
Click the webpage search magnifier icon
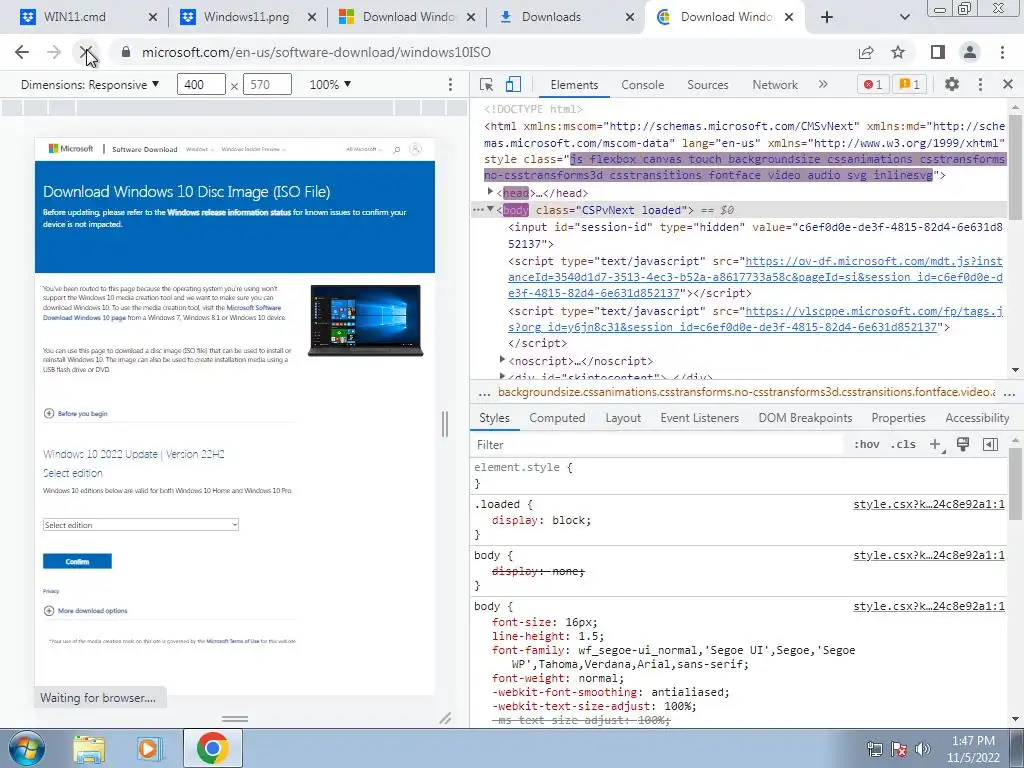point(396,150)
